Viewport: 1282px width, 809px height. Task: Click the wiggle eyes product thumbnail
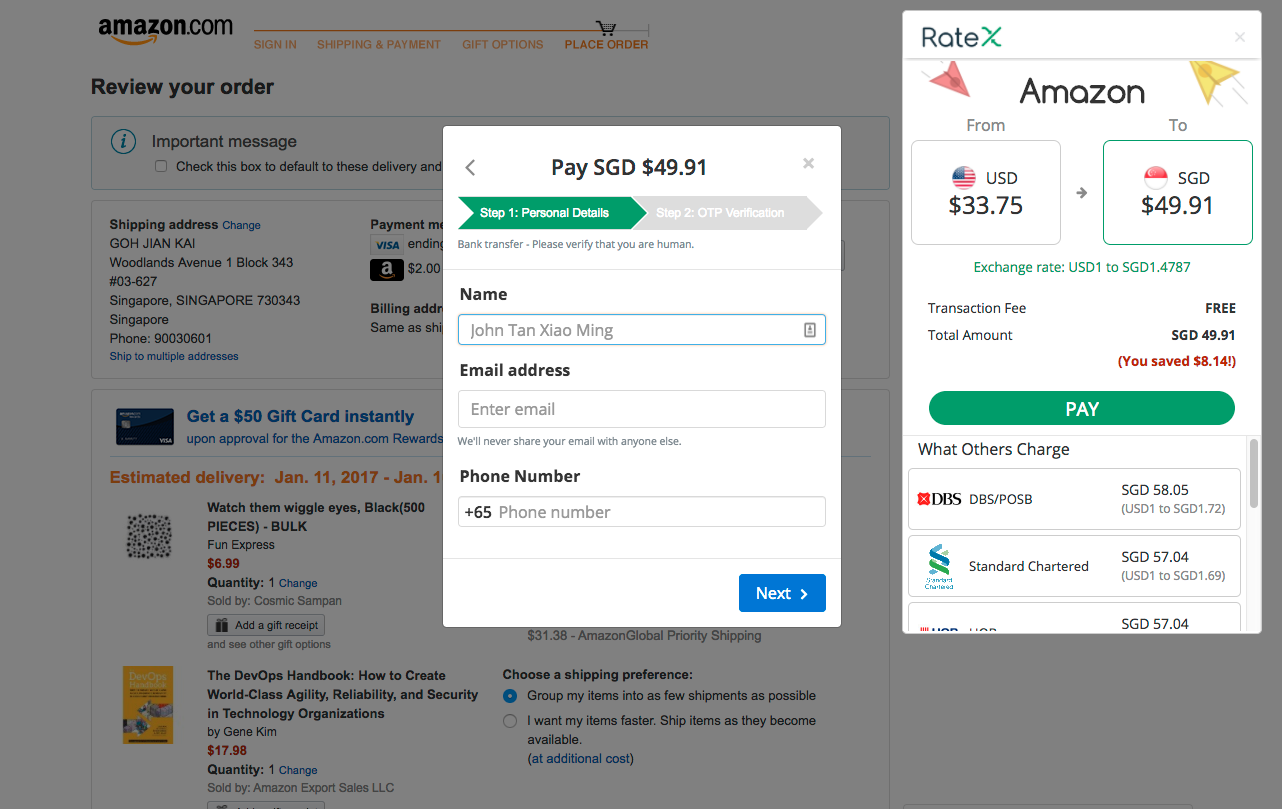pos(149,536)
